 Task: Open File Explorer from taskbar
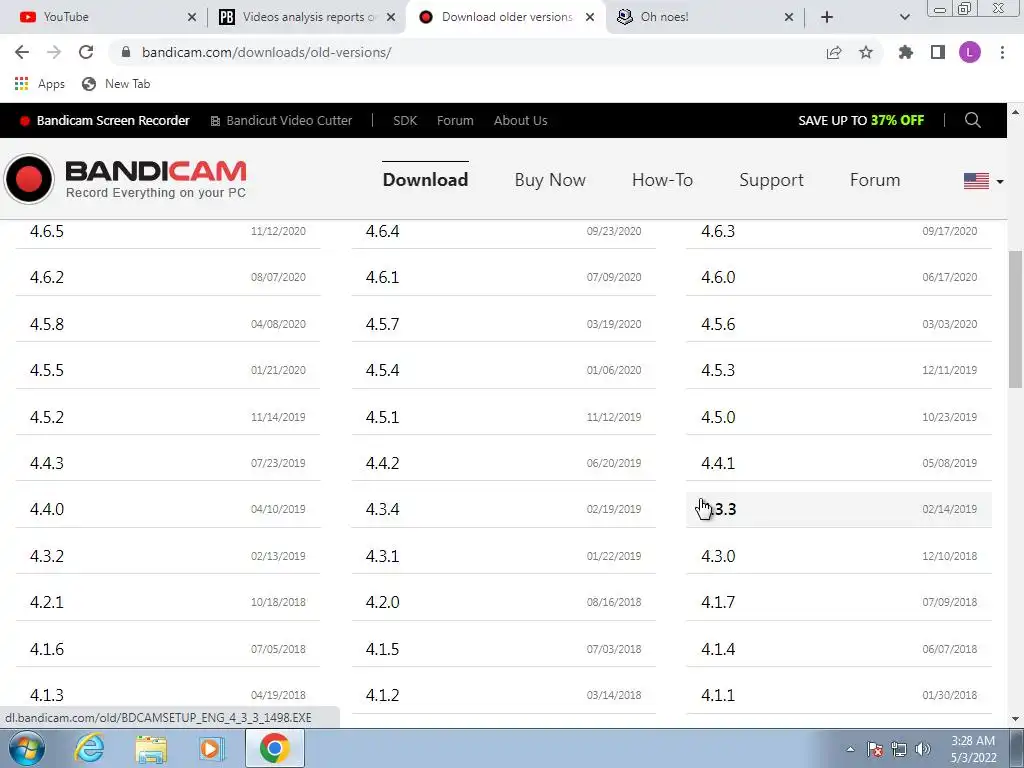(x=151, y=748)
